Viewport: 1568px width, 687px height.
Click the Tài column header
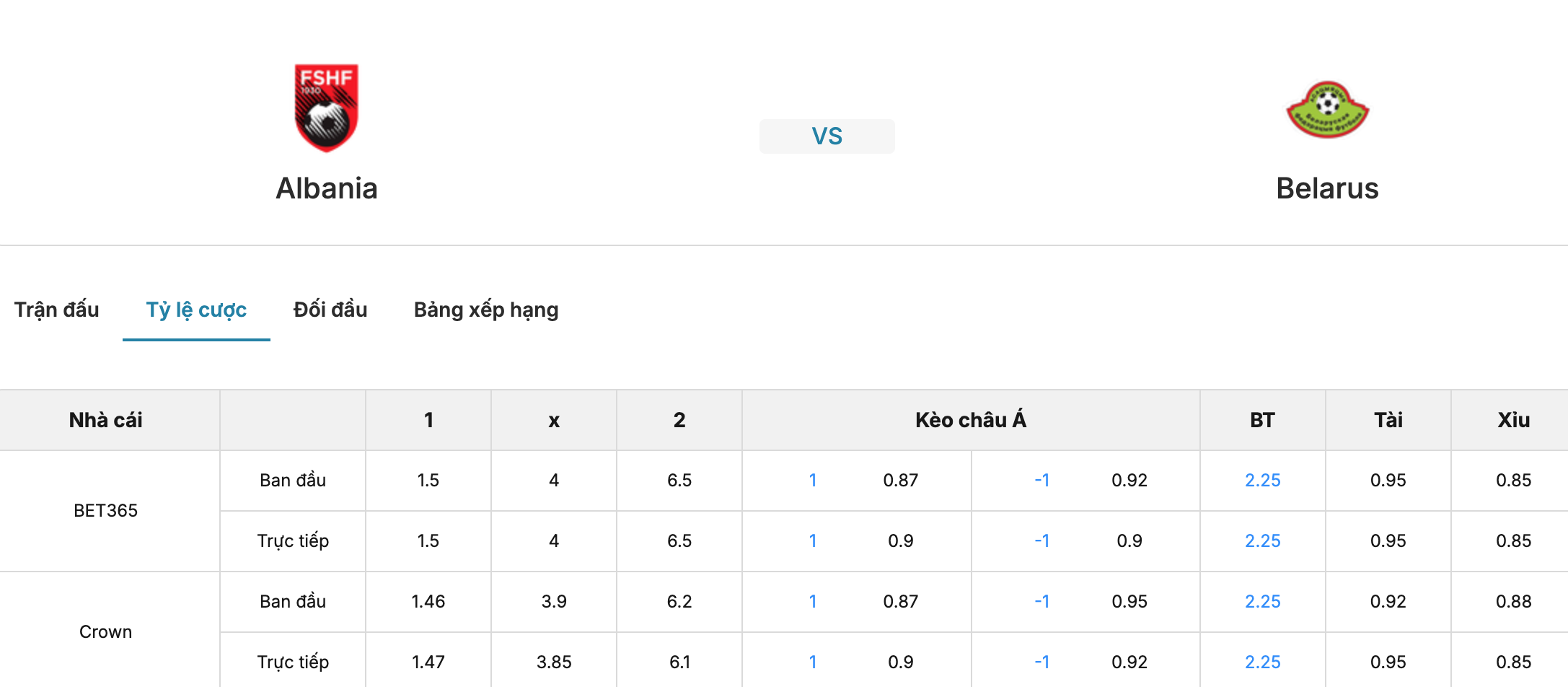pos(1388,420)
